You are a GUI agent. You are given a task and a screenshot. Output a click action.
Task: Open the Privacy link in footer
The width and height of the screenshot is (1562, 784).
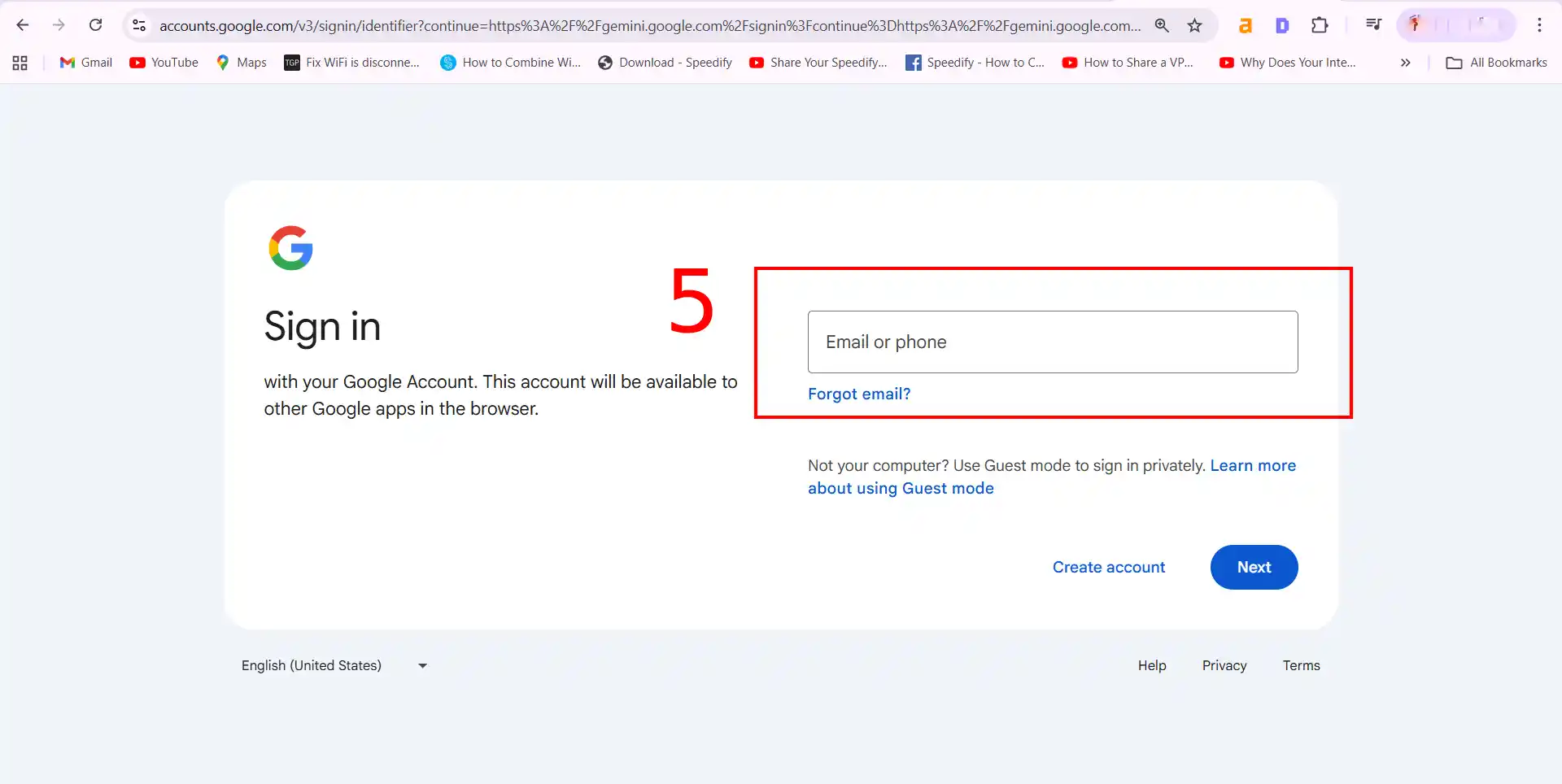coord(1224,665)
